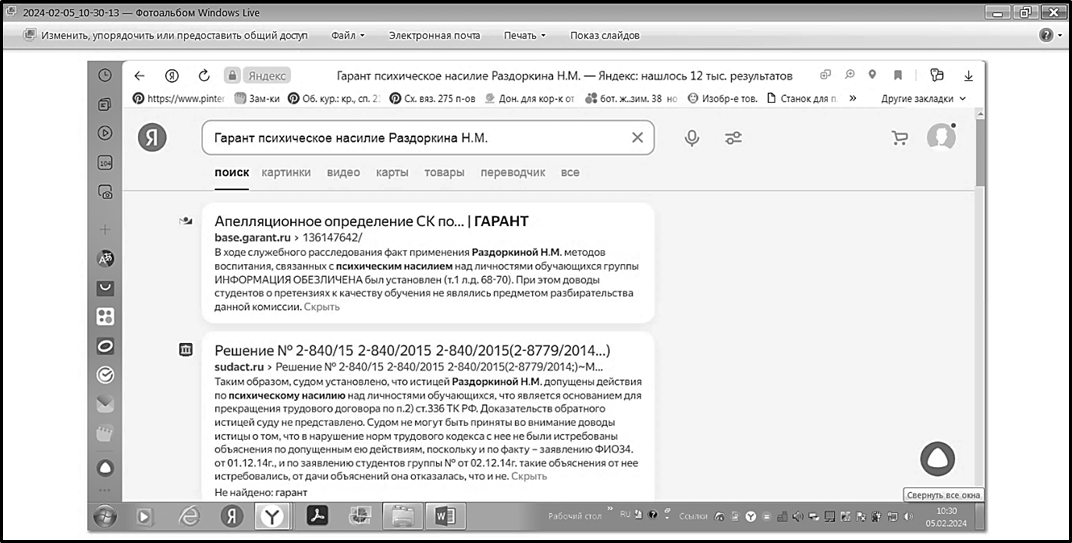Switch to the видео tab

343,172
